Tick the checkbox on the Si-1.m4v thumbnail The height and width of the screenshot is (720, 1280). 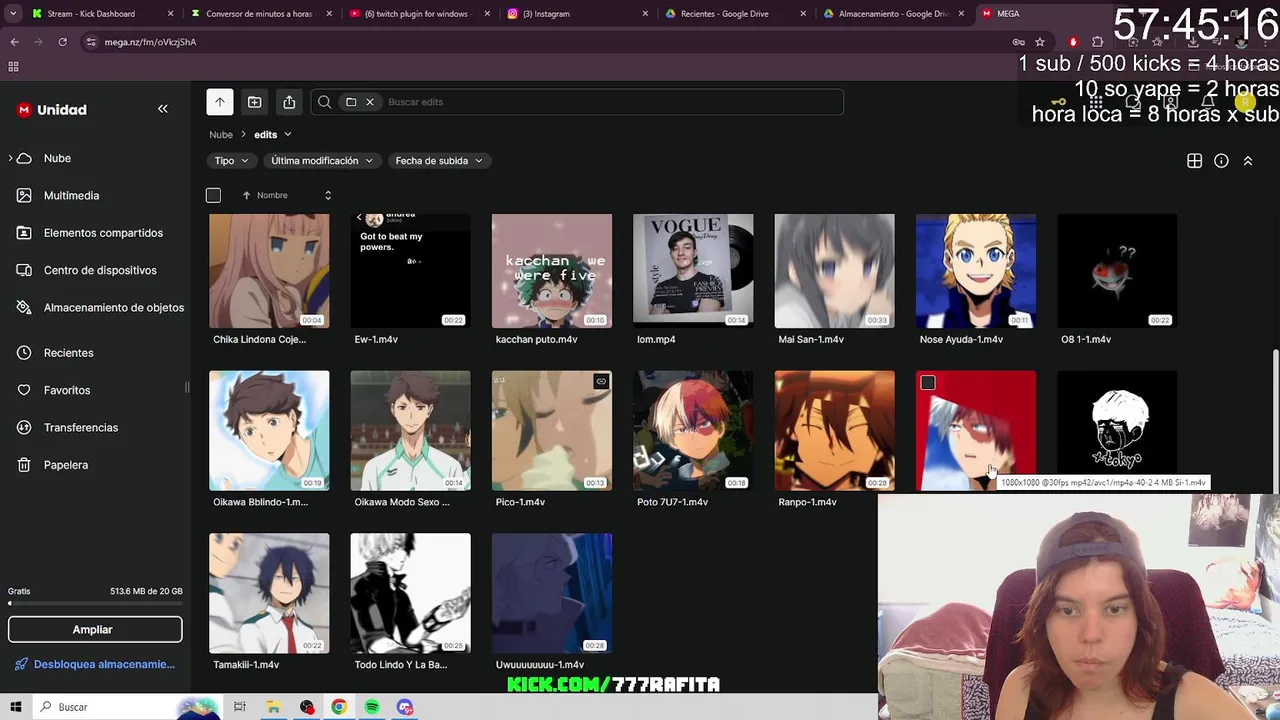coord(928,383)
